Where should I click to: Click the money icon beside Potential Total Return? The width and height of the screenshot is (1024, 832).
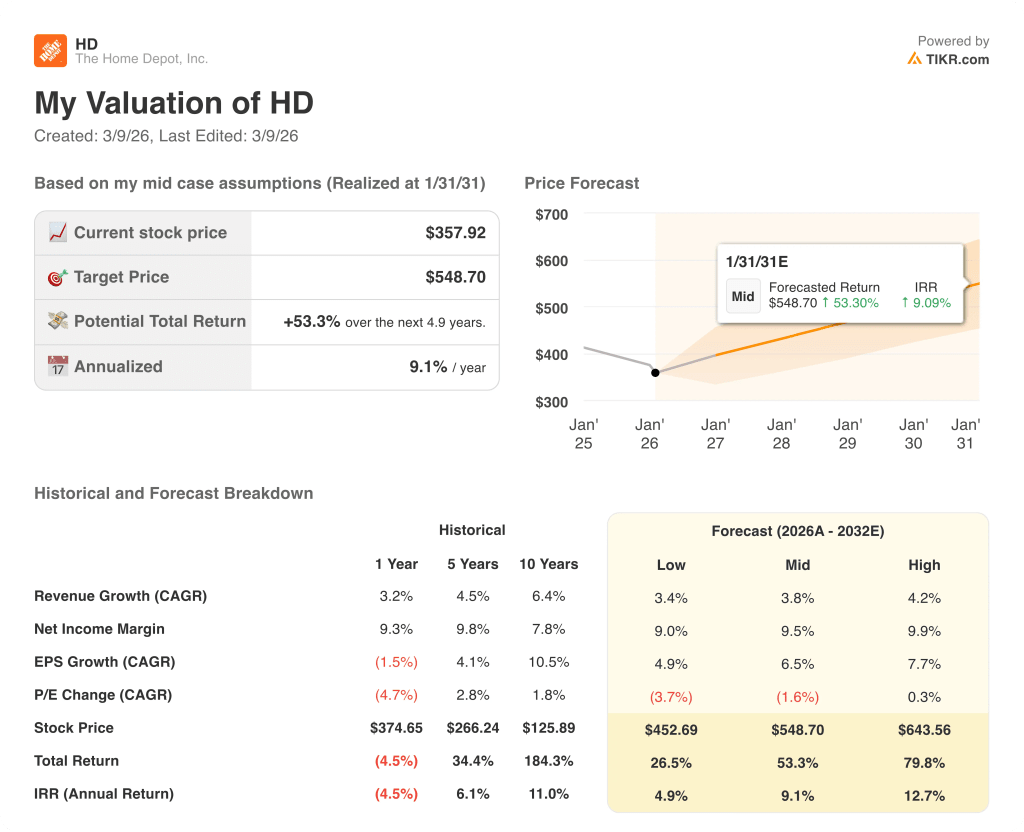coord(58,322)
